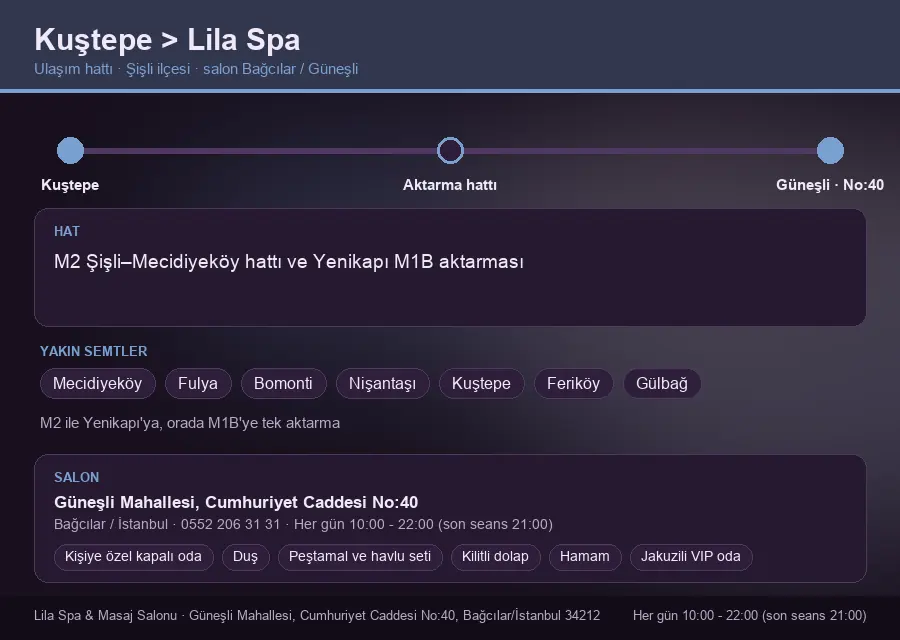The width and height of the screenshot is (900, 640).
Task: Select the Kuştepe neighborhood chip
Action: point(481,383)
